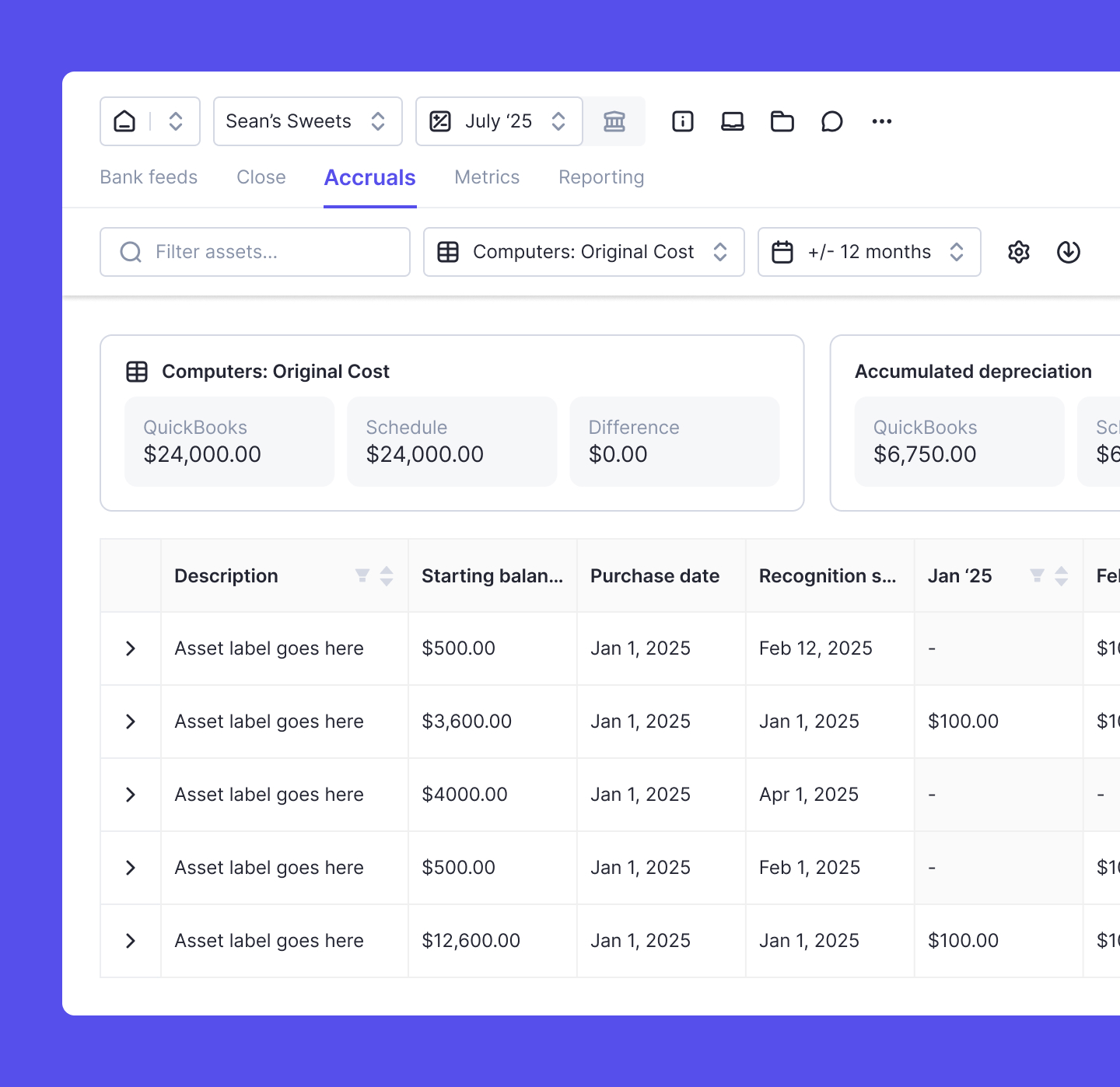Click the bank institution icon
This screenshot has height=1087, width=1120.
coord(614,121)
